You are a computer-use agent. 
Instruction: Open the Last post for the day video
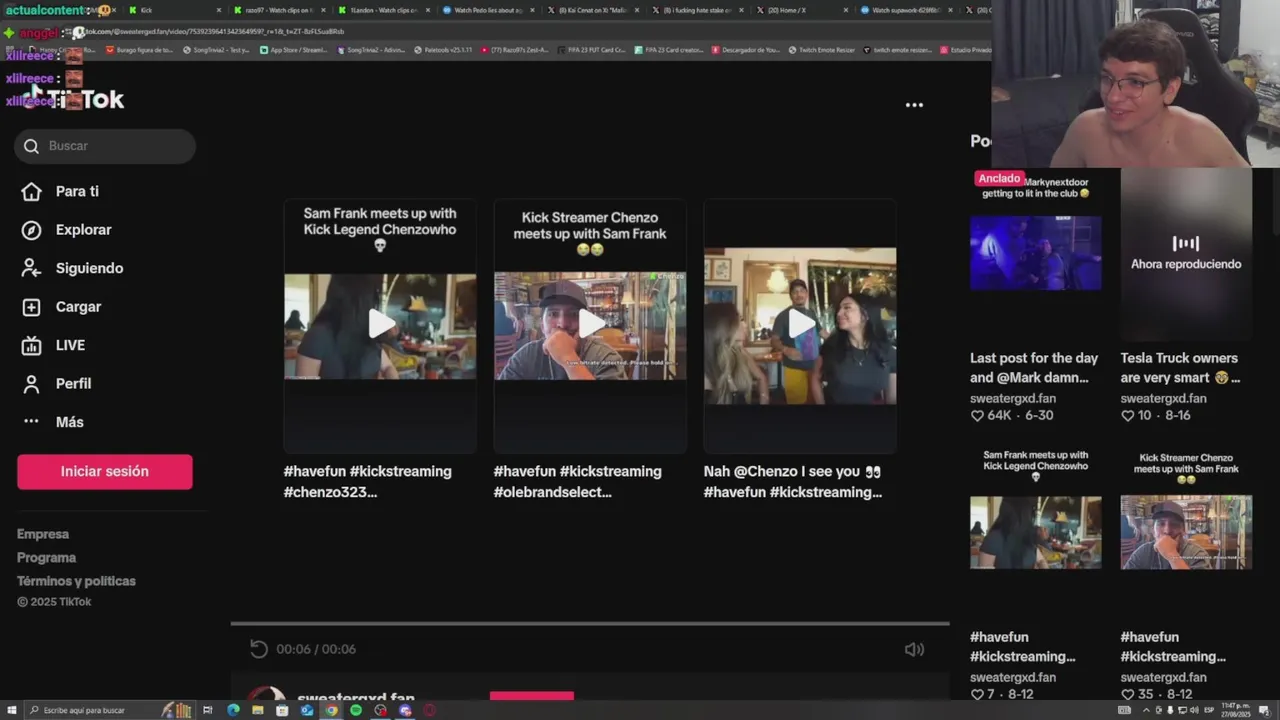click(x=1034, y=368)
